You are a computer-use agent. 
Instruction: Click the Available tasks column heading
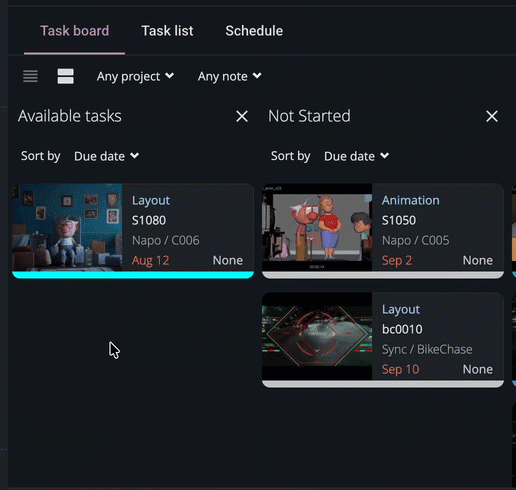(x=70, y=116)
